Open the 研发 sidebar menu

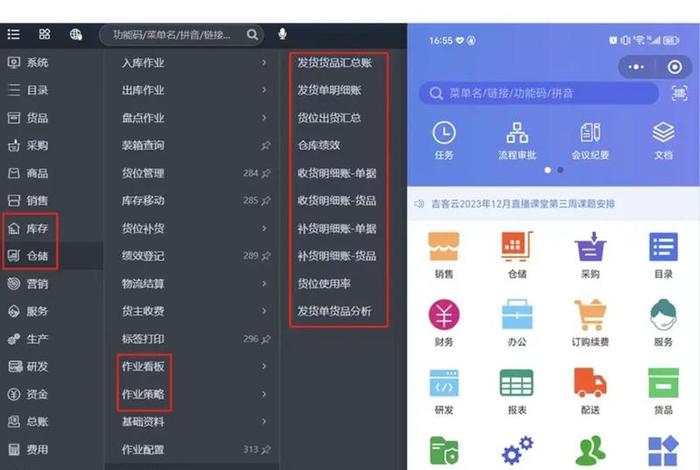pos(28,366)
